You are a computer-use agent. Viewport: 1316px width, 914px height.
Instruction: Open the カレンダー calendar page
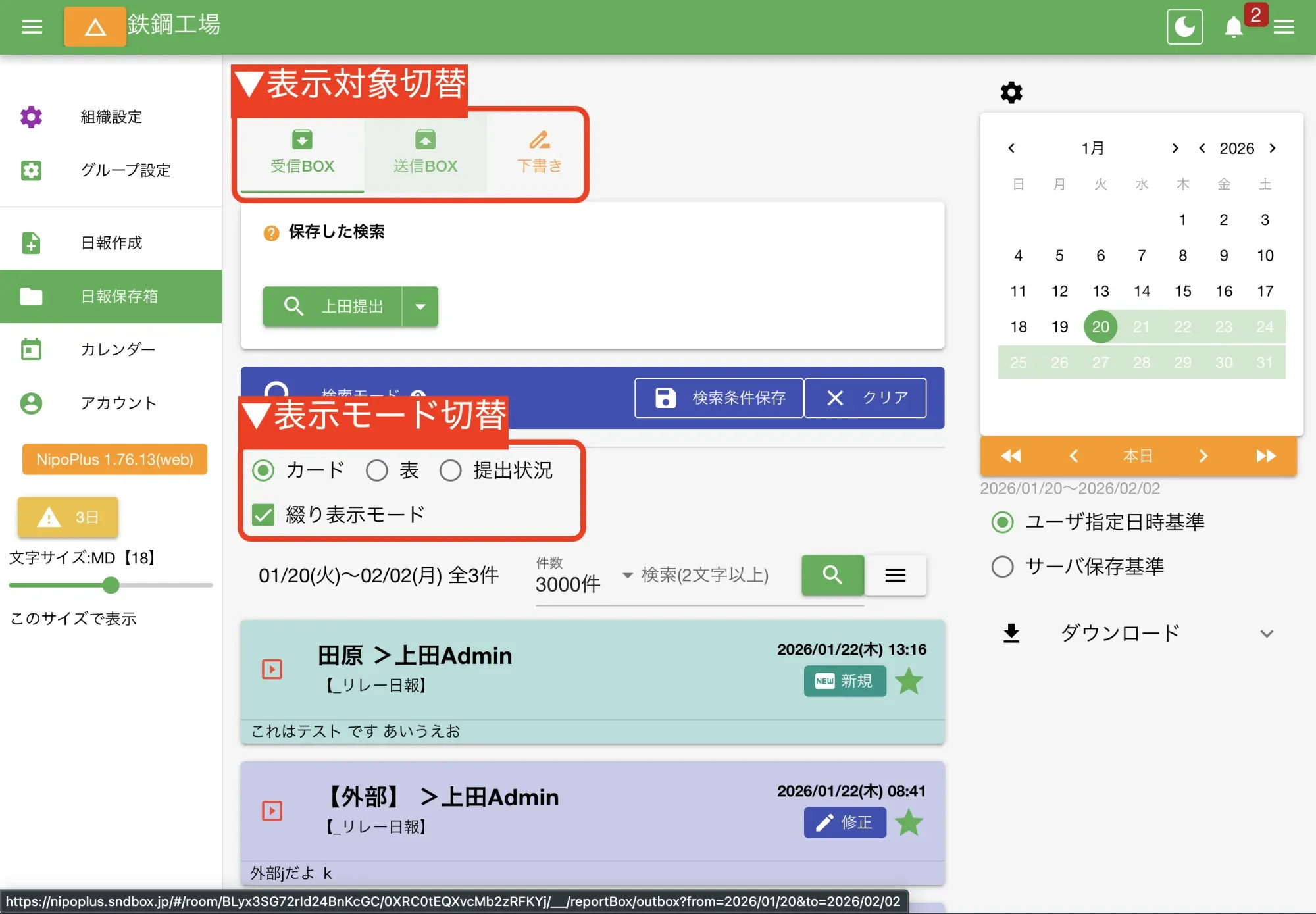117,349
